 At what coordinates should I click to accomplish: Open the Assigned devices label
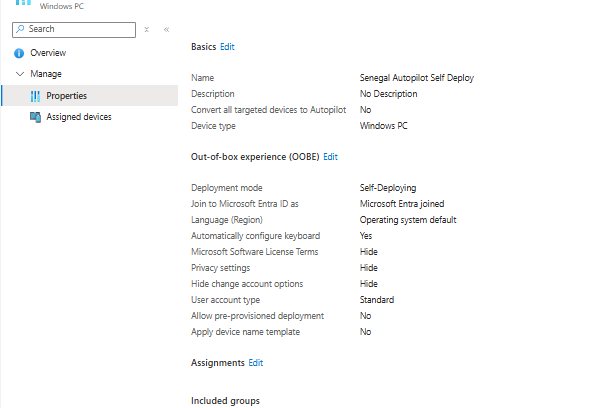point(79,117)
